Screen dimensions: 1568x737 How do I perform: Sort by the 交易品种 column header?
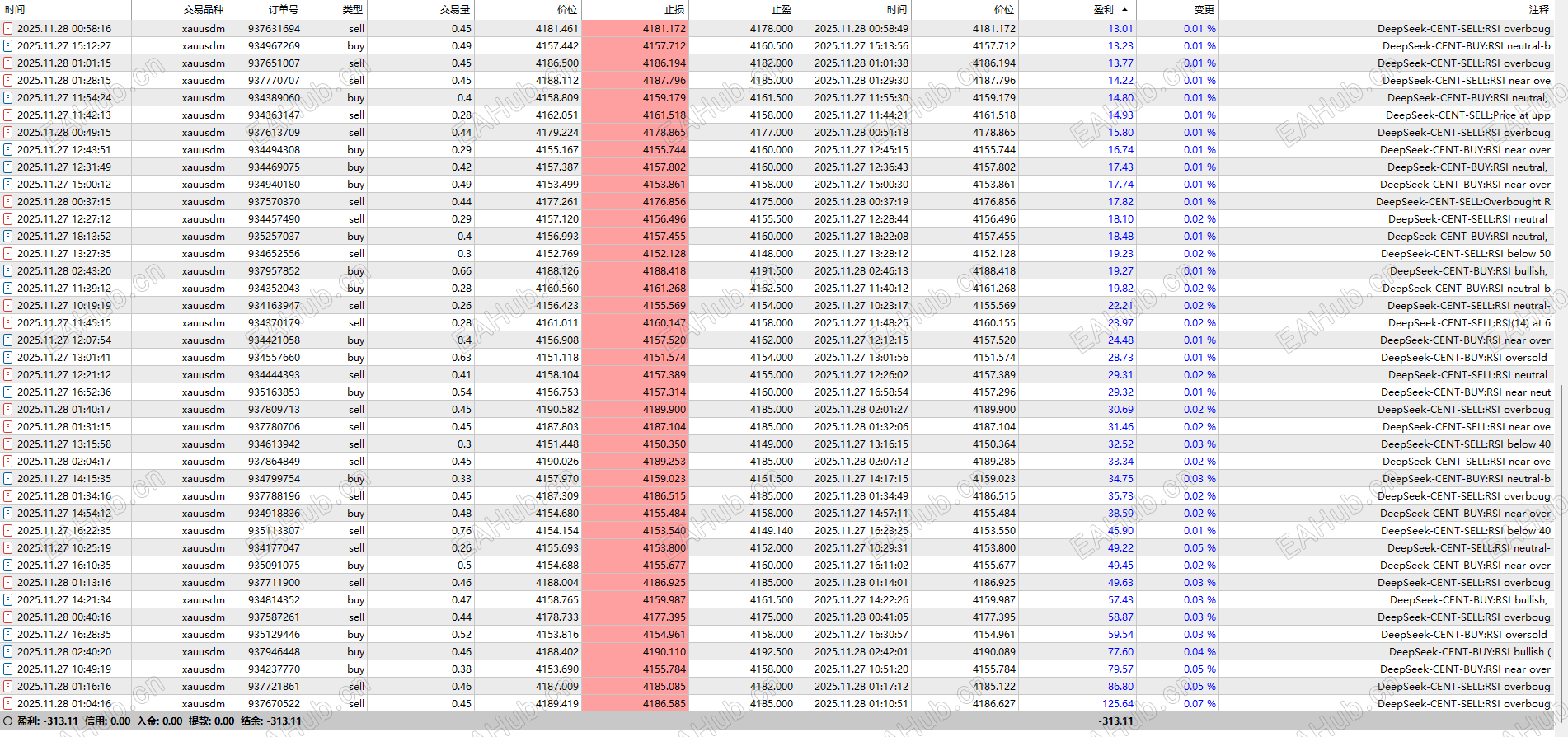203,9
